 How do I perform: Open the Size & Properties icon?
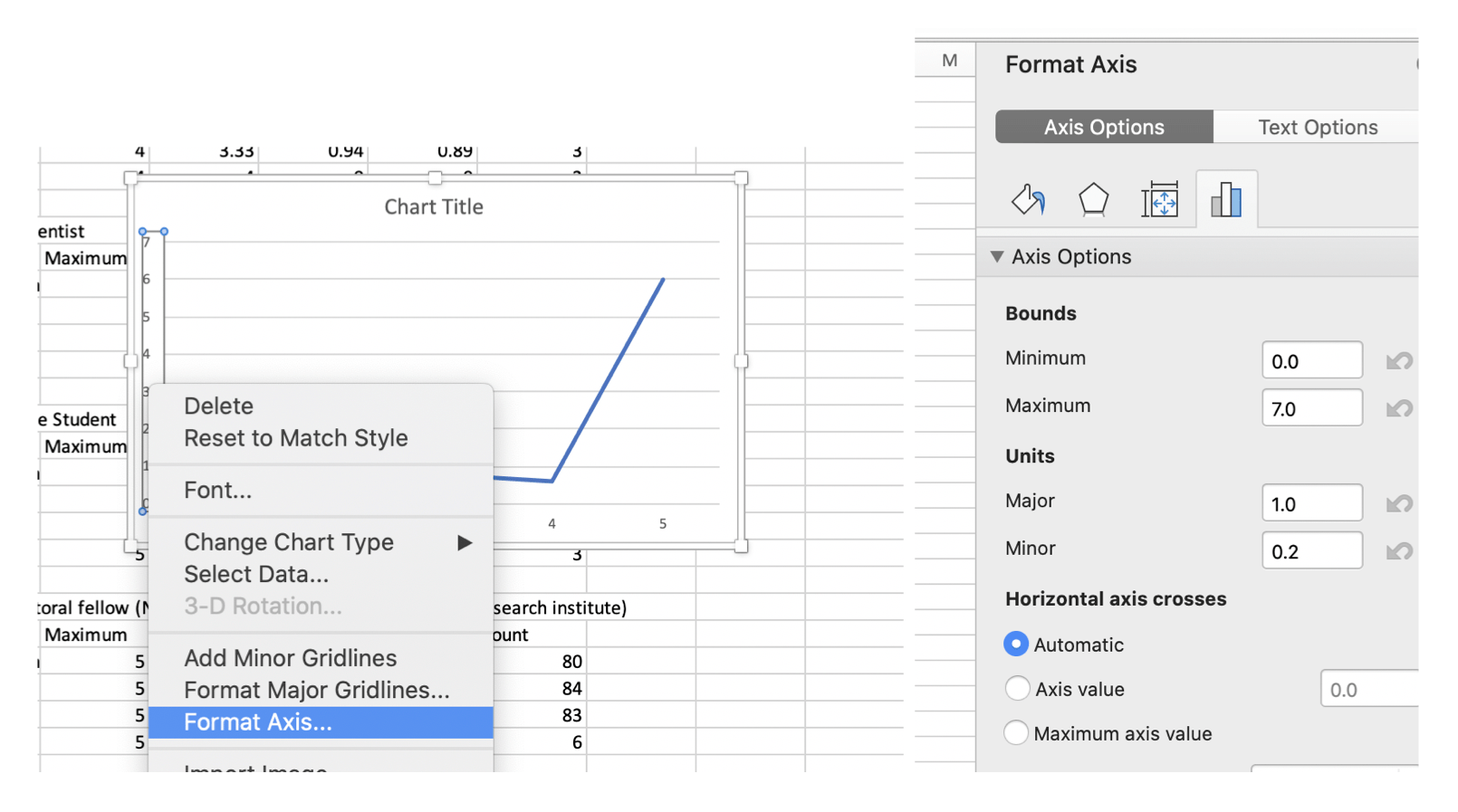(x=1159, y=200)
